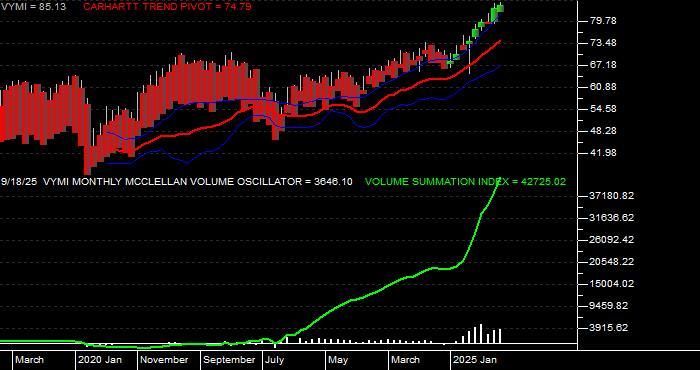Click the 54.58 price axis label
Image resolution: width=700 pixels, height=370 pixels.
602,109
